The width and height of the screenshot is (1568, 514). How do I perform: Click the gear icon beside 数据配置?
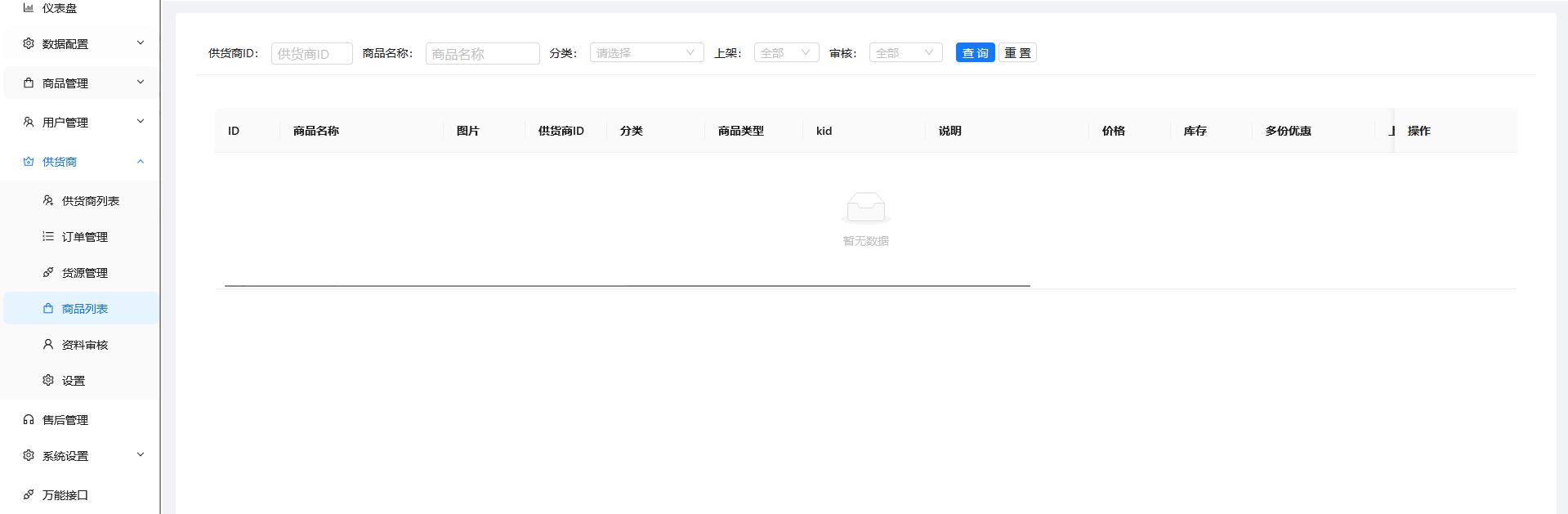[29, 43]
